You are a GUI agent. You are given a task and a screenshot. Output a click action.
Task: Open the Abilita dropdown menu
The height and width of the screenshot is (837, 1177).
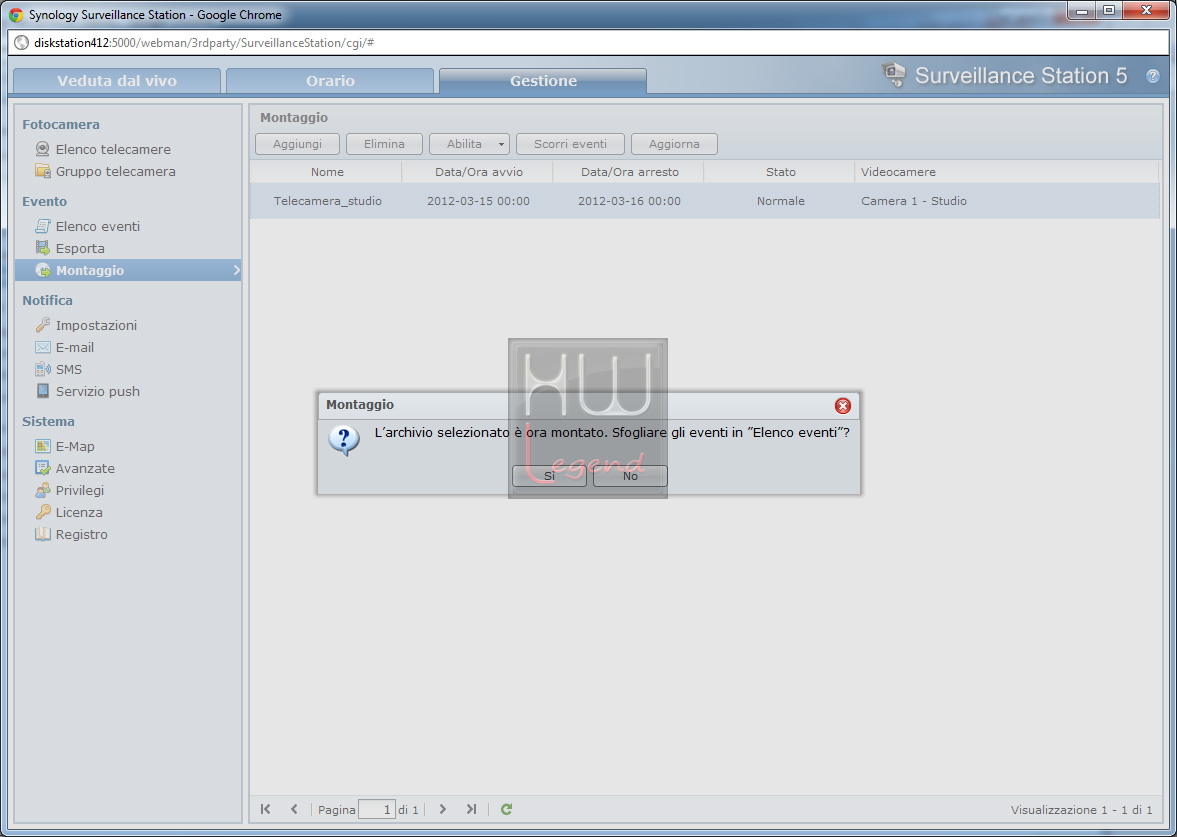coord(470,143)
